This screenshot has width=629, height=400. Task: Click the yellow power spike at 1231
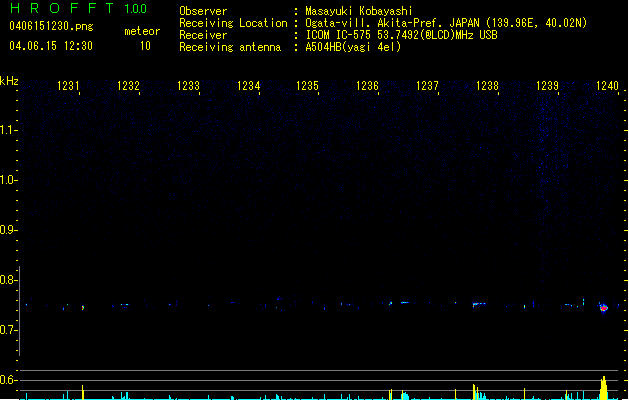[x=83, y=392]
